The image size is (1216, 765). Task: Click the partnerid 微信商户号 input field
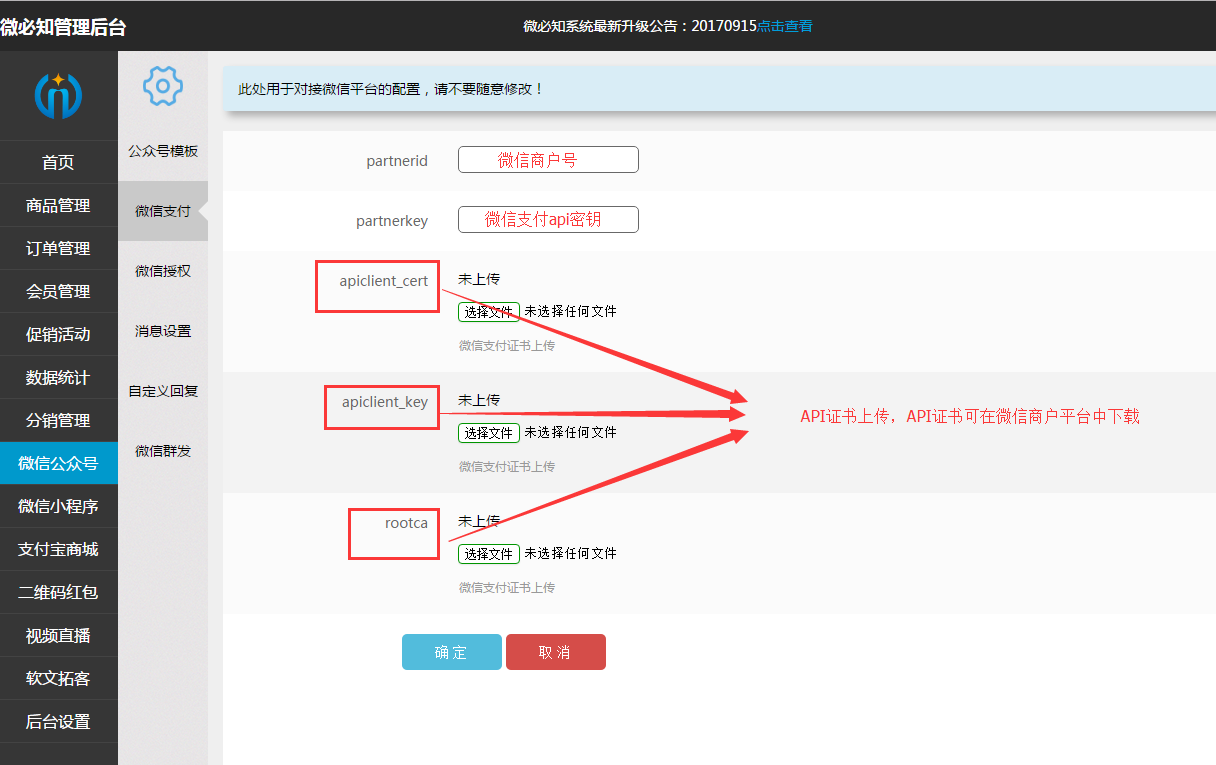(x=548, y=159)
